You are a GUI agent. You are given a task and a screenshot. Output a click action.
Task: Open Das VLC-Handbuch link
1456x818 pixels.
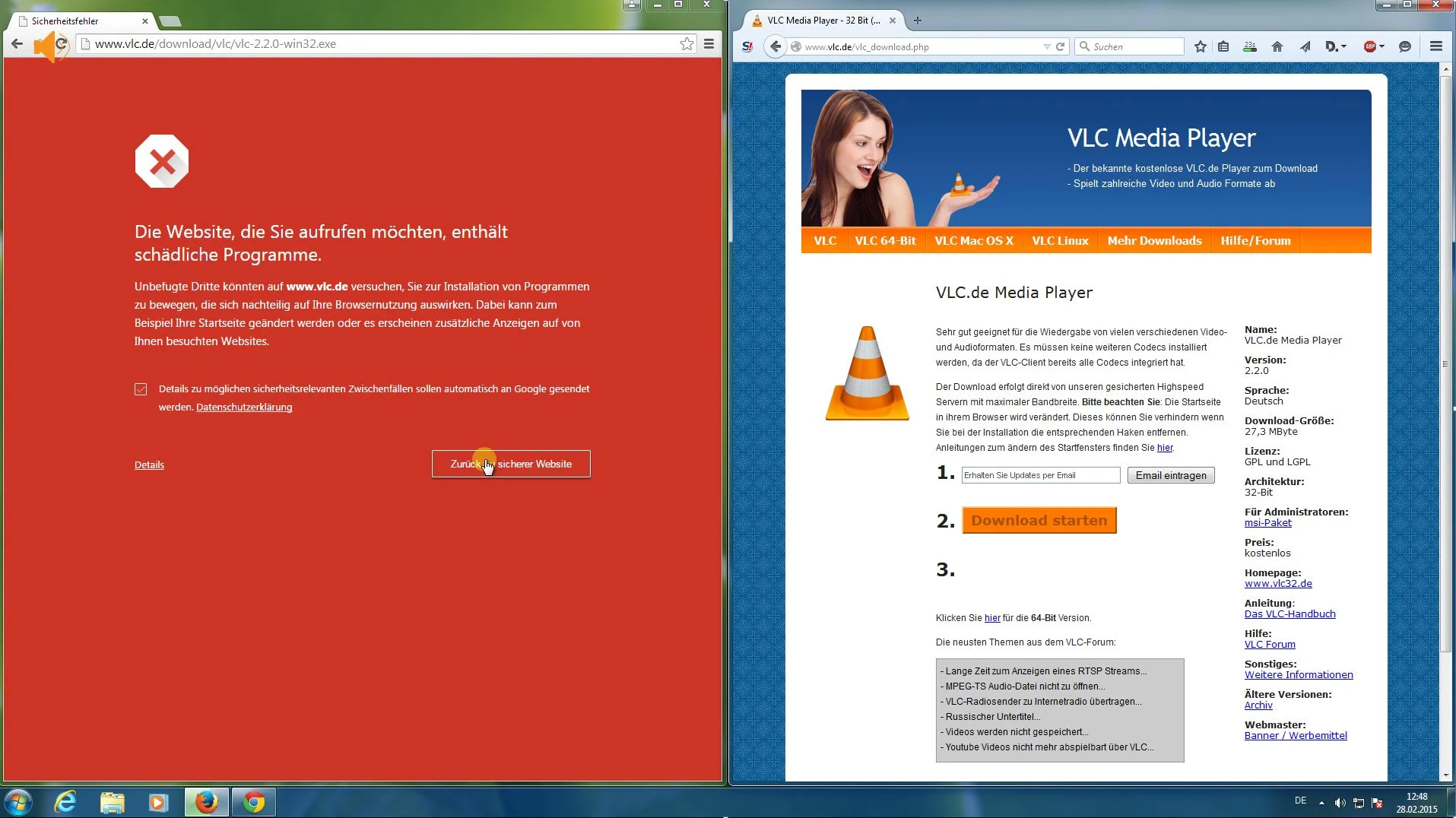tap(1289, 613)
